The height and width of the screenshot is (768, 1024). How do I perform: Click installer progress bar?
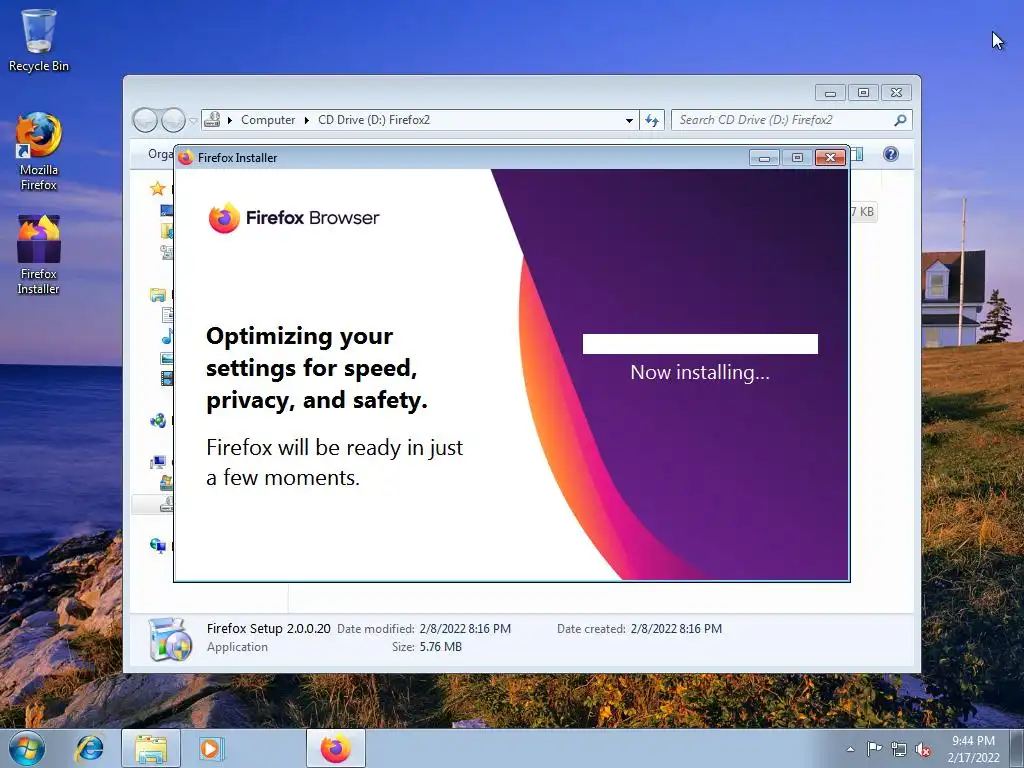(700, 344)
